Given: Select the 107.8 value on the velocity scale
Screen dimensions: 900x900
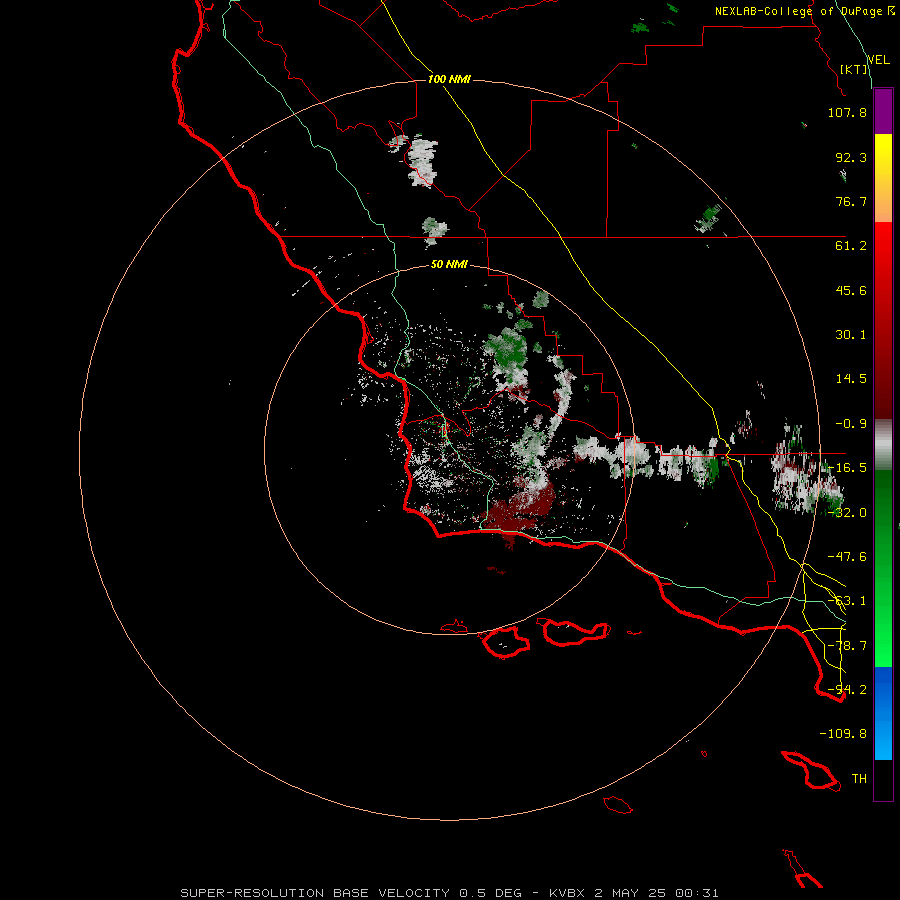Looking at the screenshot, I should pyautogui.click(x=847, y=112).
